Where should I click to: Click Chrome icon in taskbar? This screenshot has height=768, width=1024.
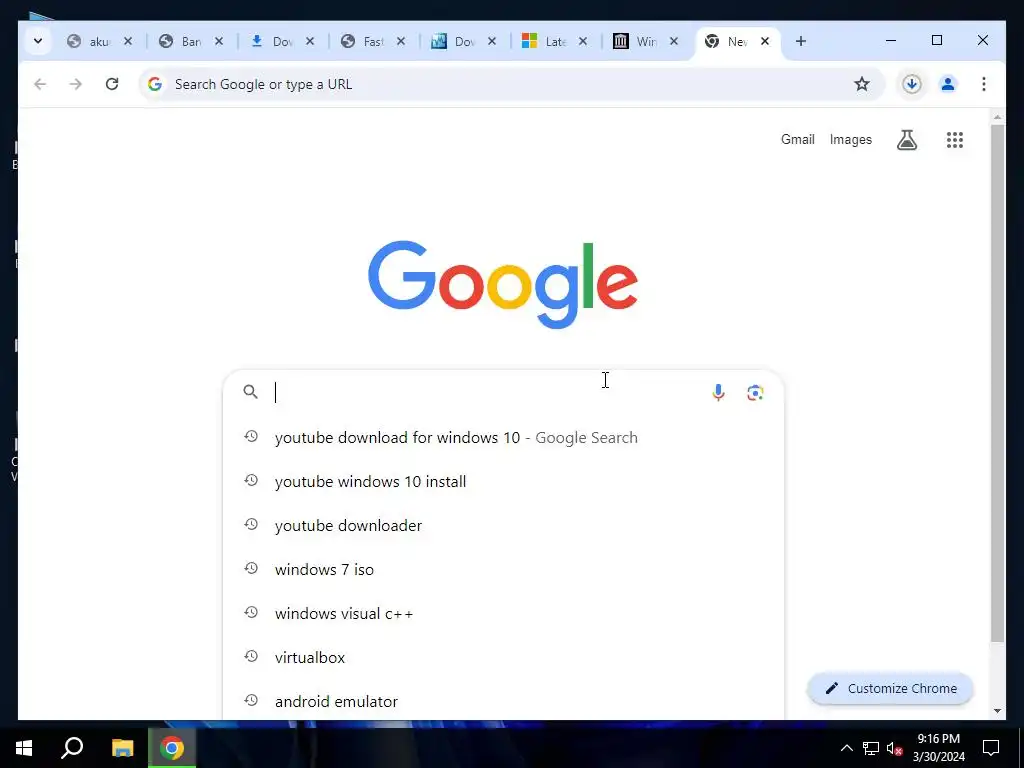(172, 748)
